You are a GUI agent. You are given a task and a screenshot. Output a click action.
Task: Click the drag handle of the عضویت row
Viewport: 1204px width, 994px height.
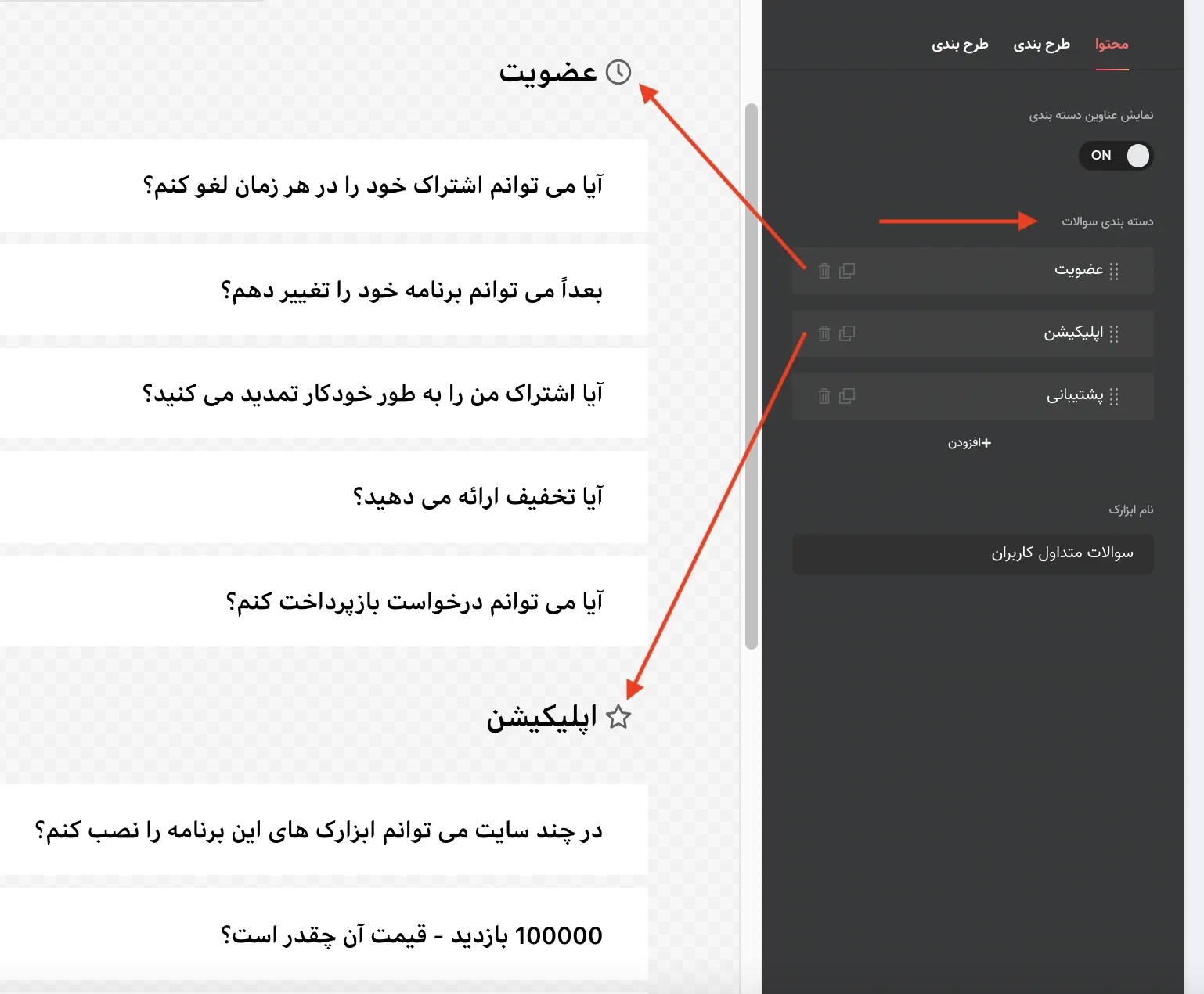1114,271
